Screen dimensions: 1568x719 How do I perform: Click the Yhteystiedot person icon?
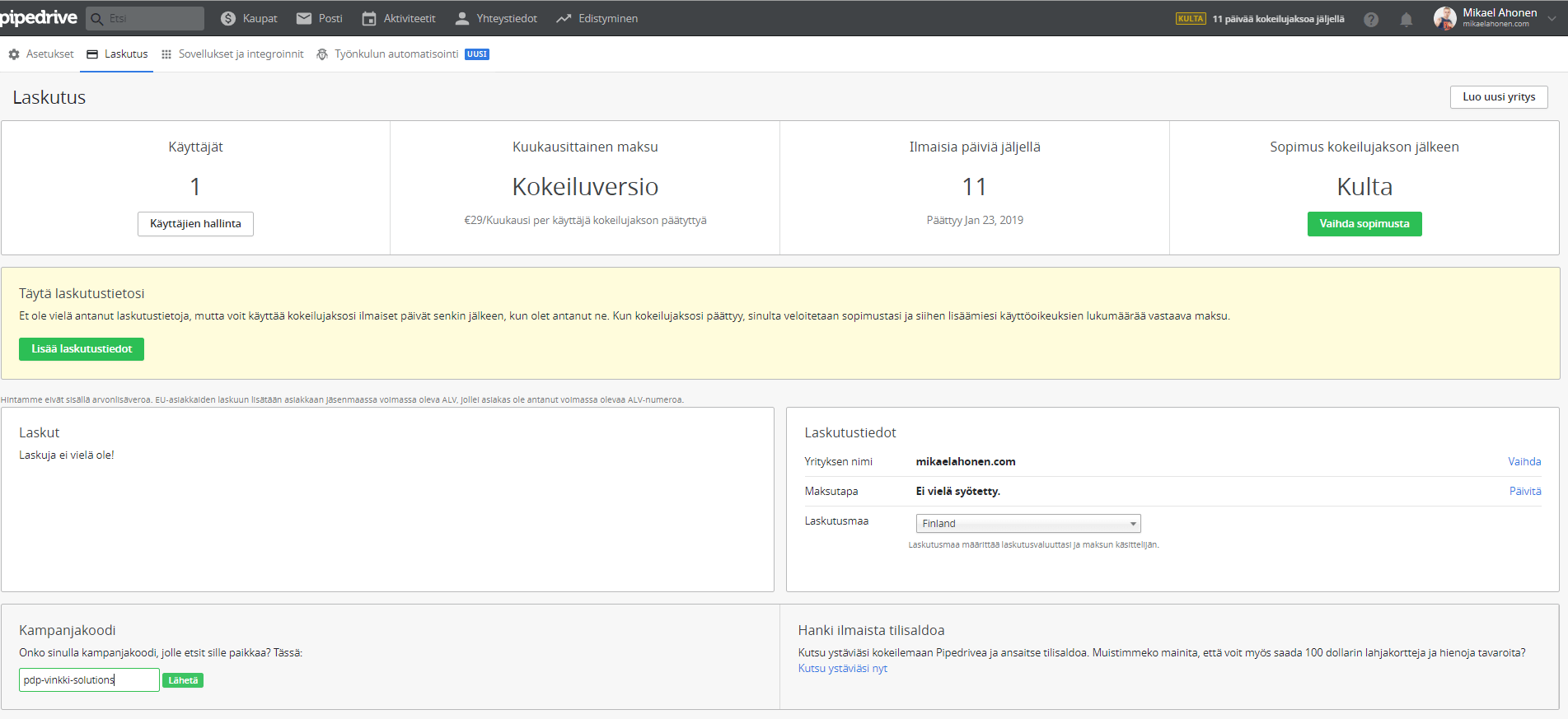point(462,18)
